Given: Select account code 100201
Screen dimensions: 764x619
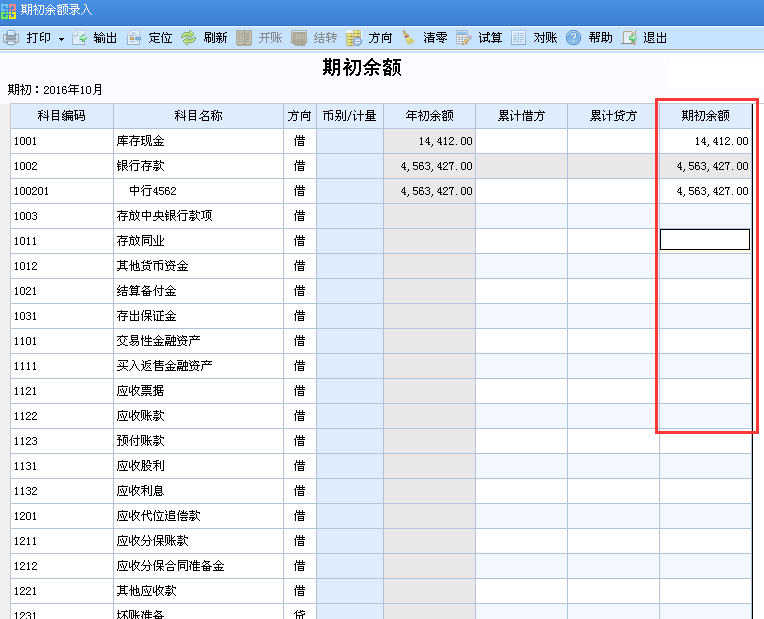Looking at the screenshot, I should click(x=31, y=191).
